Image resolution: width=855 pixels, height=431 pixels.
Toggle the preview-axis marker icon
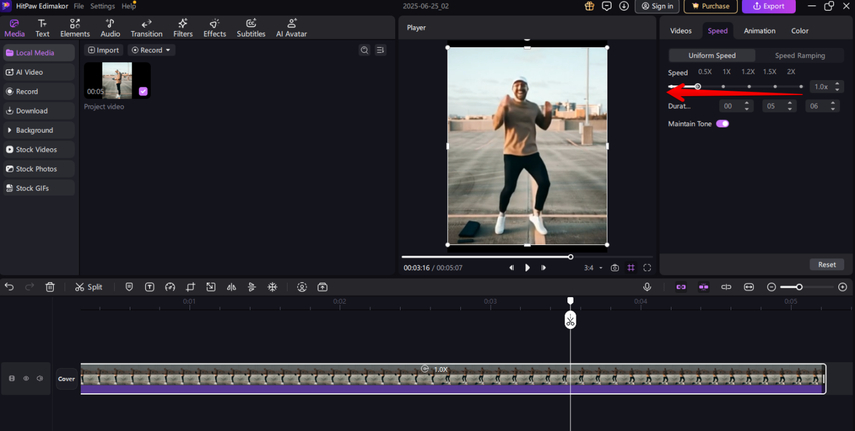726,287
